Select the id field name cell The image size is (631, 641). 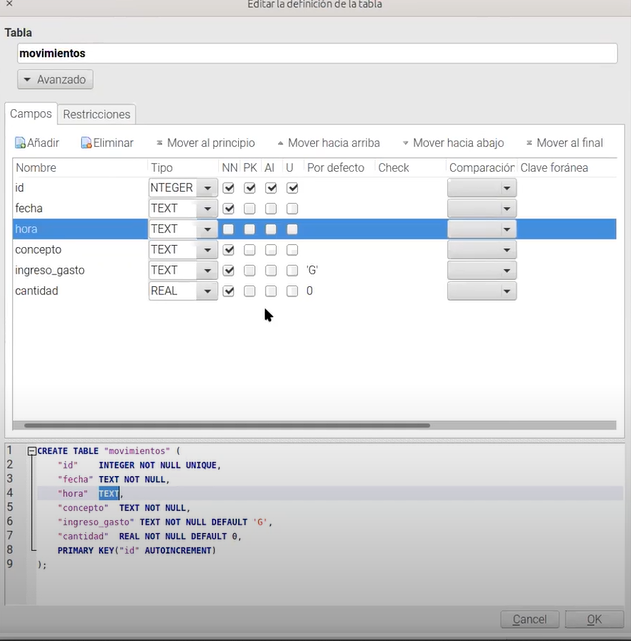coord(80,188)
